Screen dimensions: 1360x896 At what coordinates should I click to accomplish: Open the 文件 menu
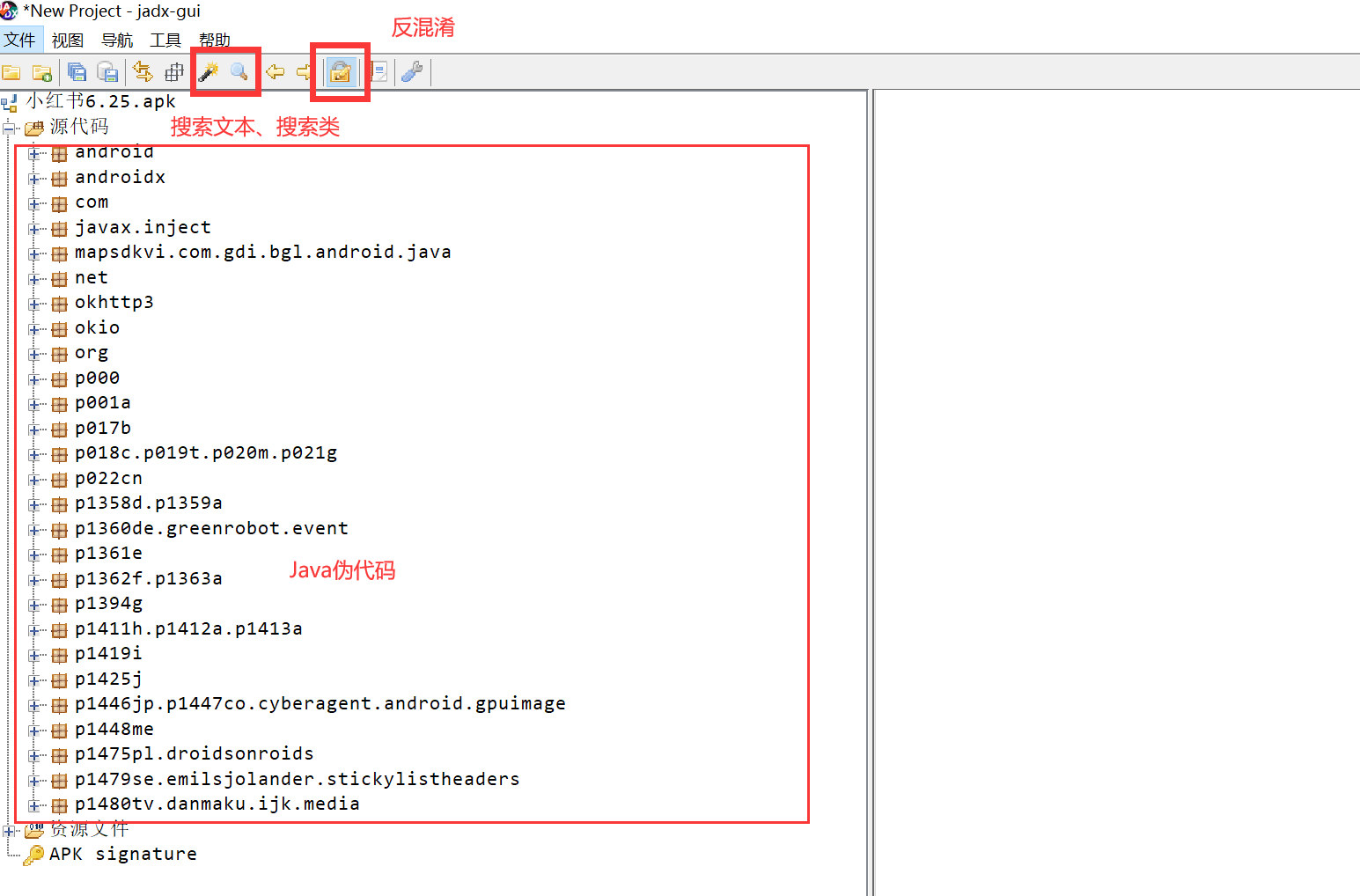(19, 40)
